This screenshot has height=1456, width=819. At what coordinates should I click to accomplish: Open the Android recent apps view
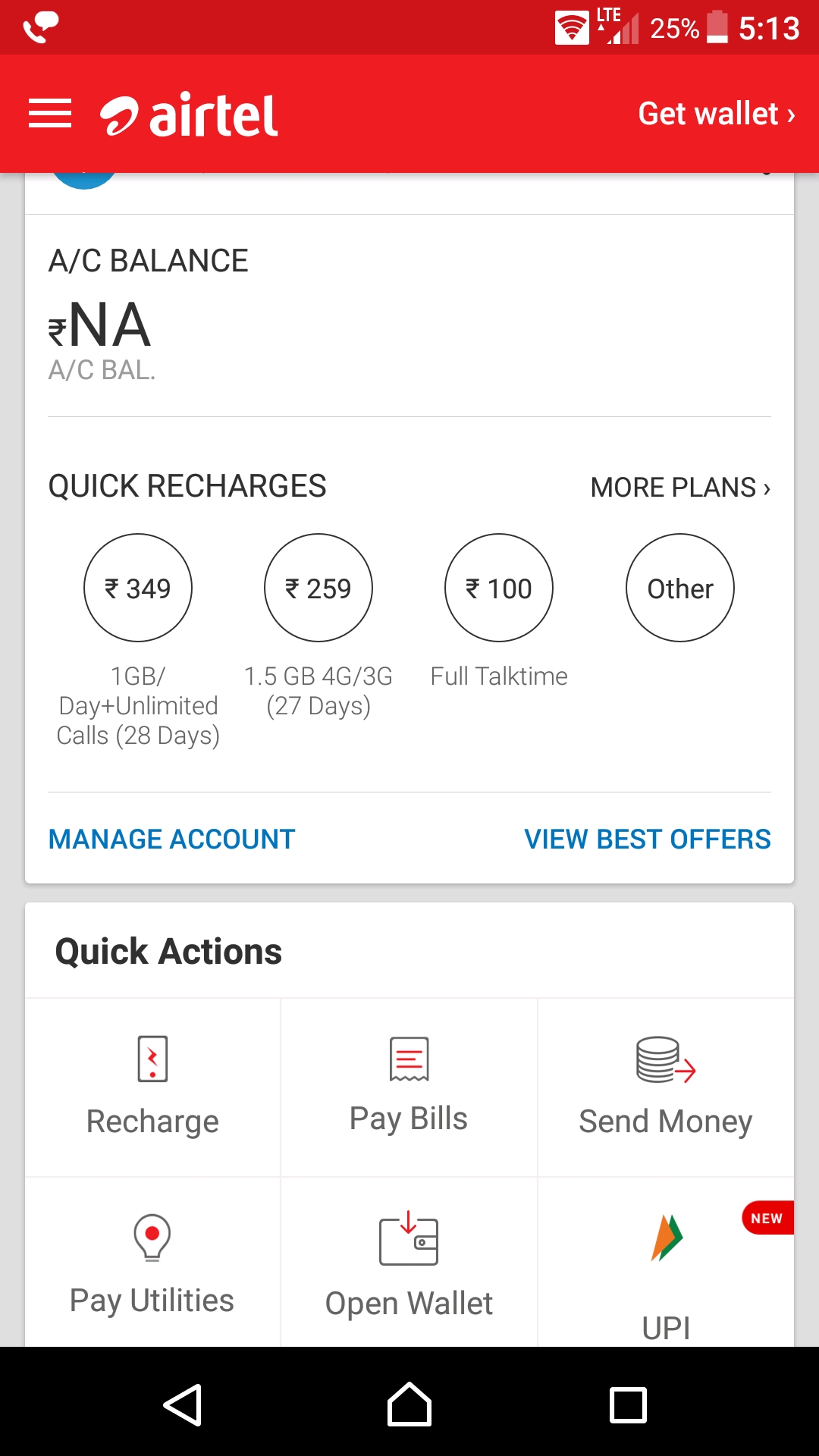coord(628,1405)
